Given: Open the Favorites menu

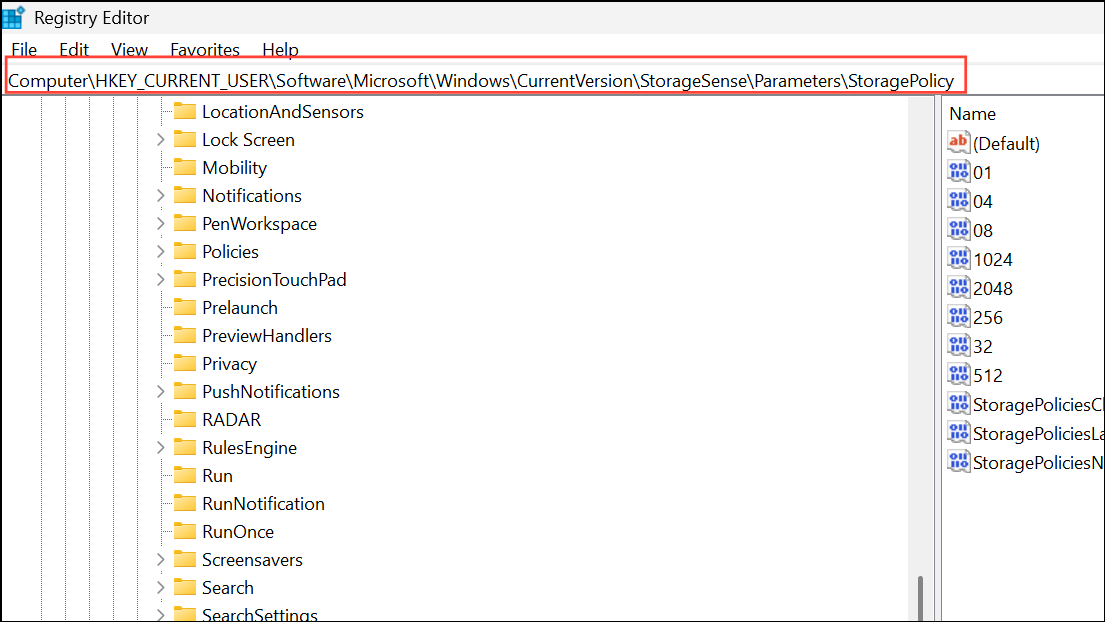Looking at the screenshot, I should click(x=205, y=50).
